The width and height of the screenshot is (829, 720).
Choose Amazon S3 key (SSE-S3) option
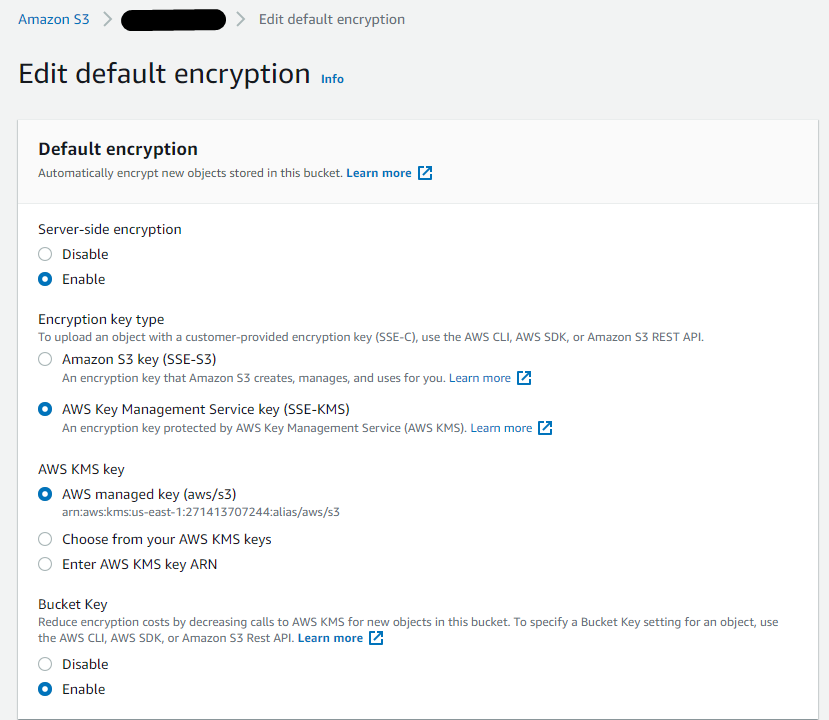(45, 359)
